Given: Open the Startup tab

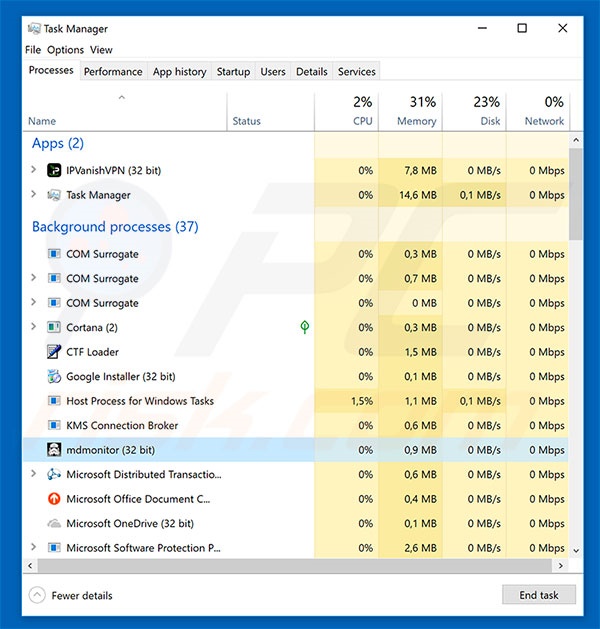Looking at the screenshot, I should click(x=233, y=71).
